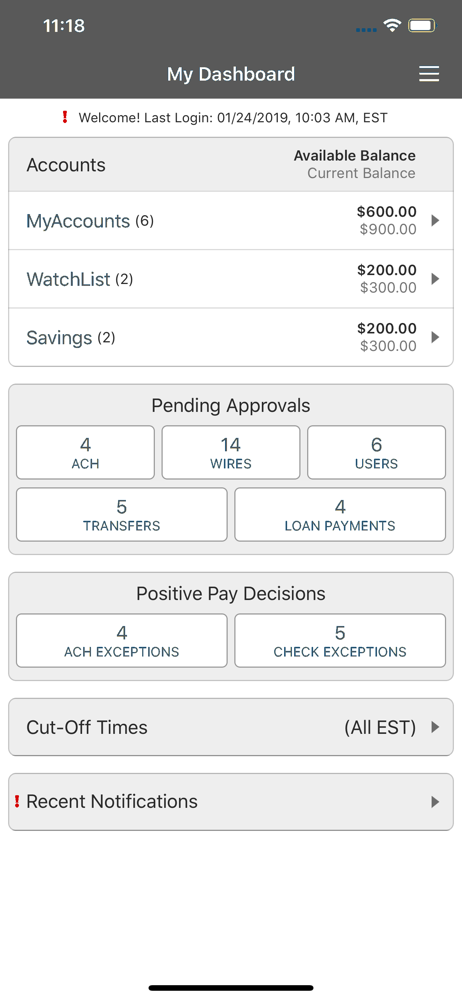462x1000 pixels.
Task: Open the 14 Wires pending approvals
Action: tap(230, 452)
